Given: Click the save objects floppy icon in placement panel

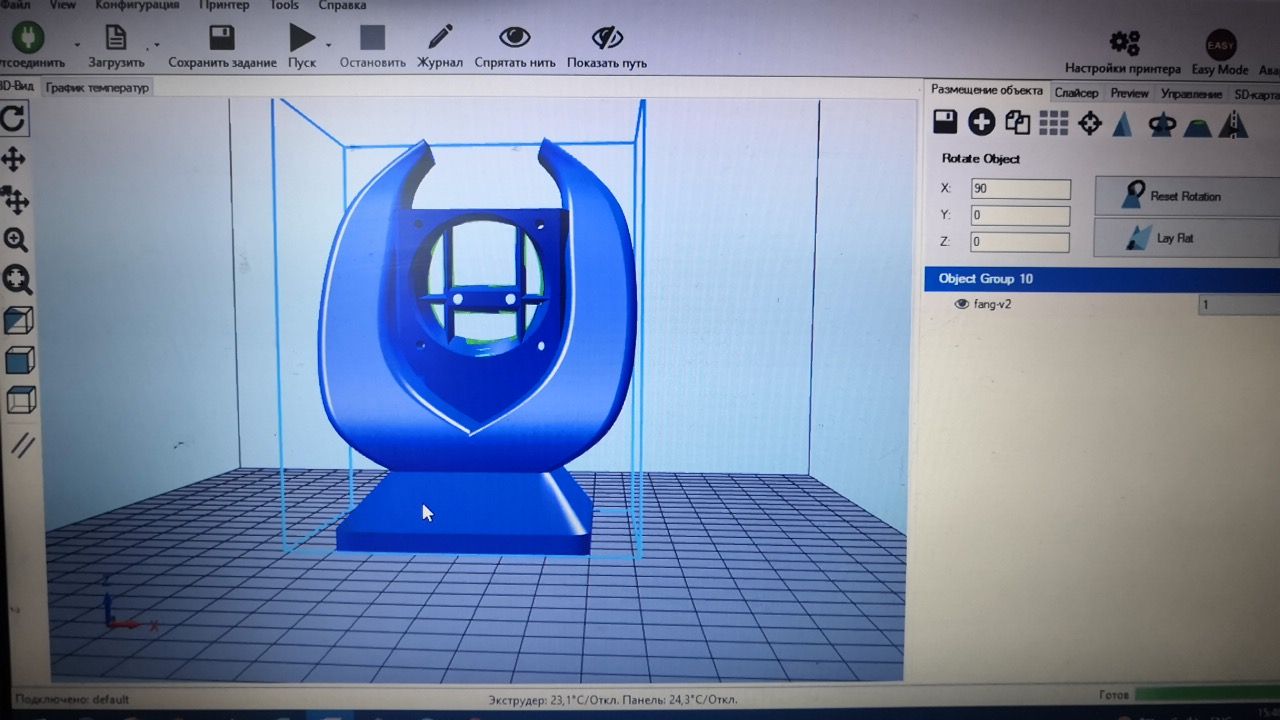Looking at the screenshot, I should point(945,122).
